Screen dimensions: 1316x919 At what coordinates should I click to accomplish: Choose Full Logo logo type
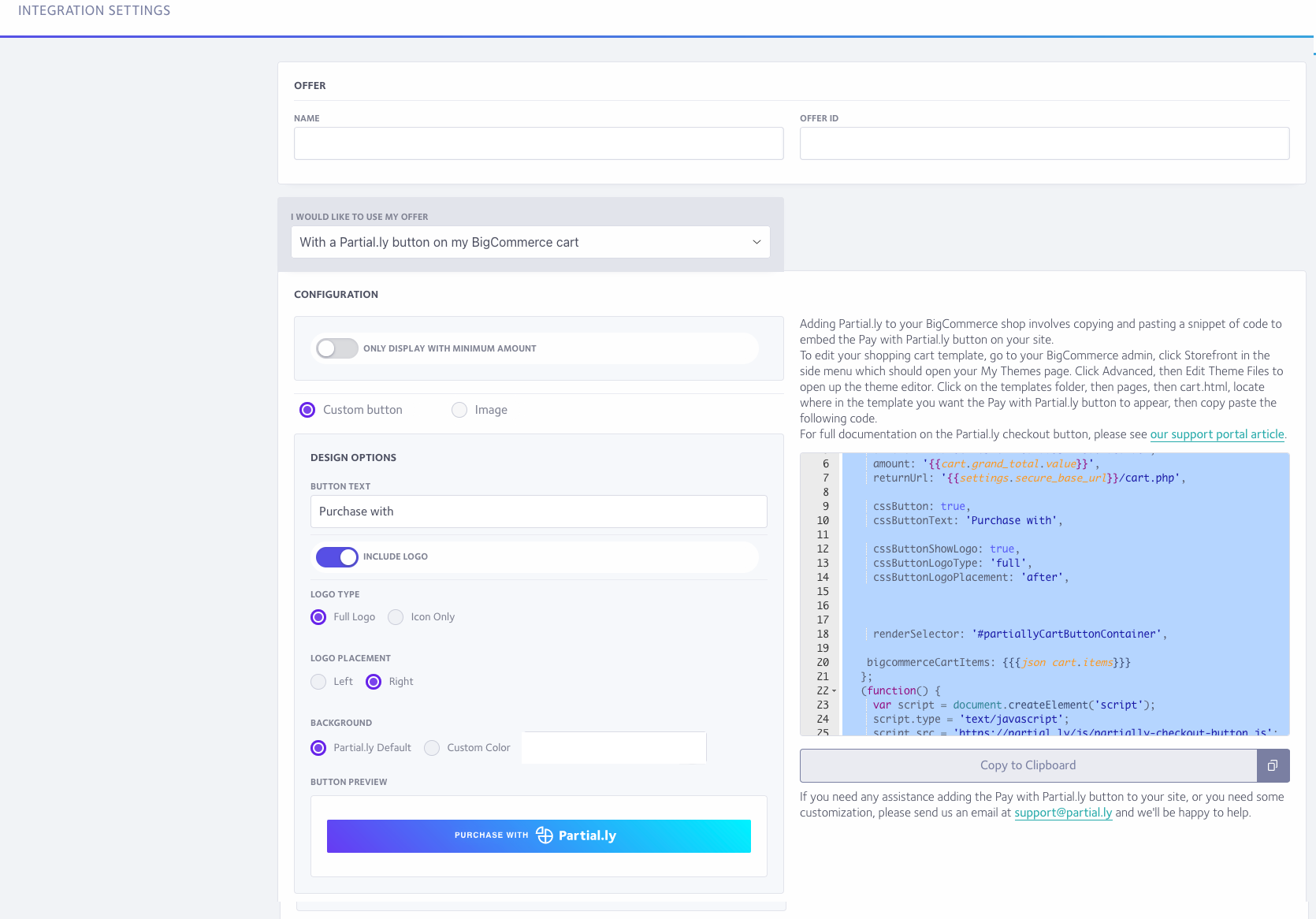tap(318, 617)
